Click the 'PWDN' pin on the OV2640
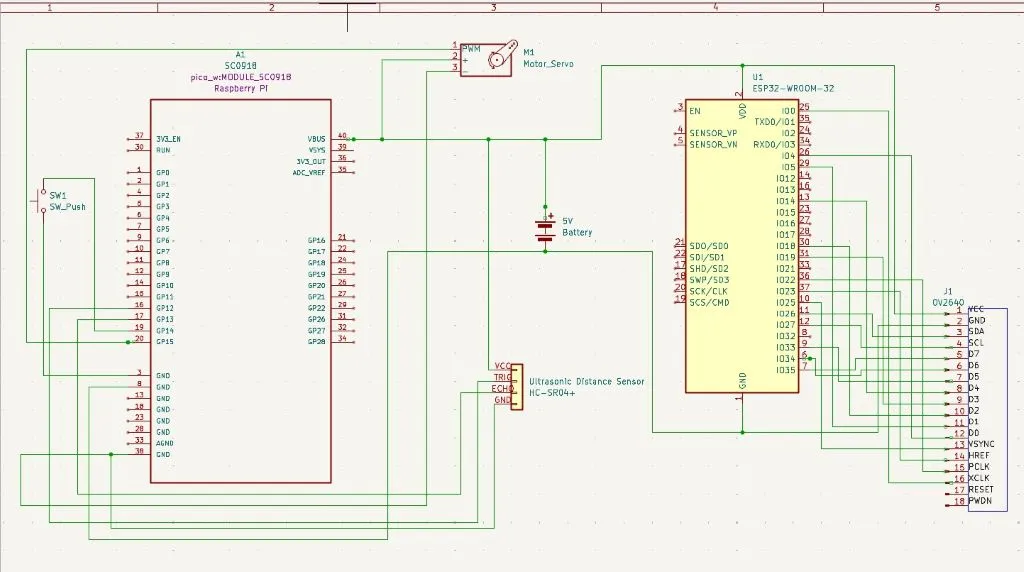The image size is (1024, 572). click(980, 501)
